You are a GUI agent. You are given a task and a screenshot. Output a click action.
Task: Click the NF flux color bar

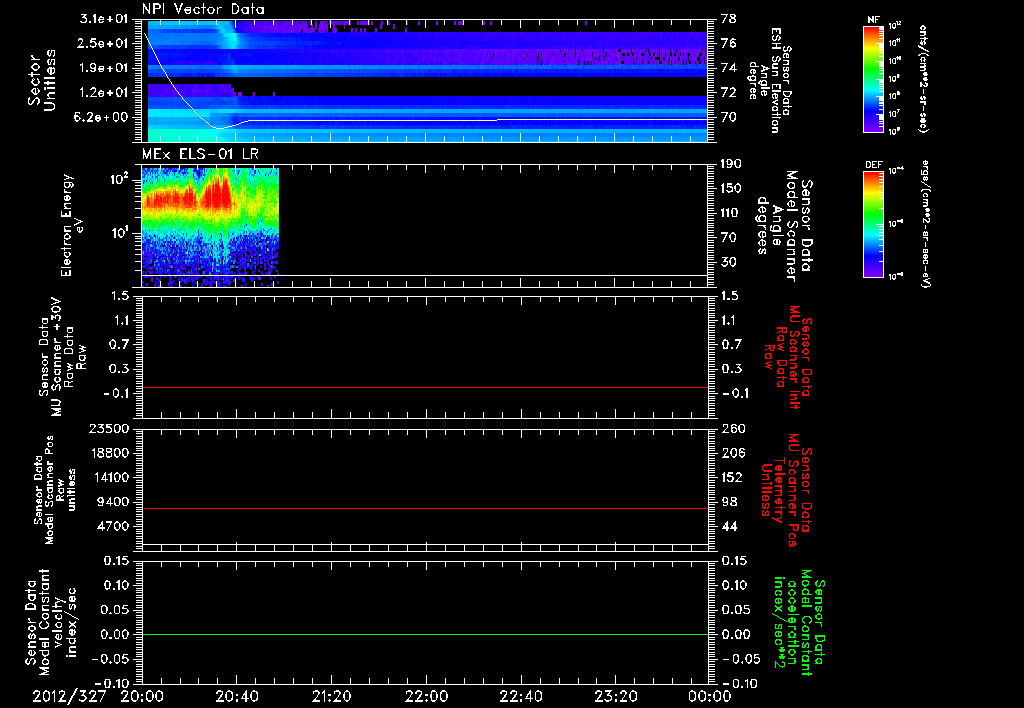click(874, 79)
